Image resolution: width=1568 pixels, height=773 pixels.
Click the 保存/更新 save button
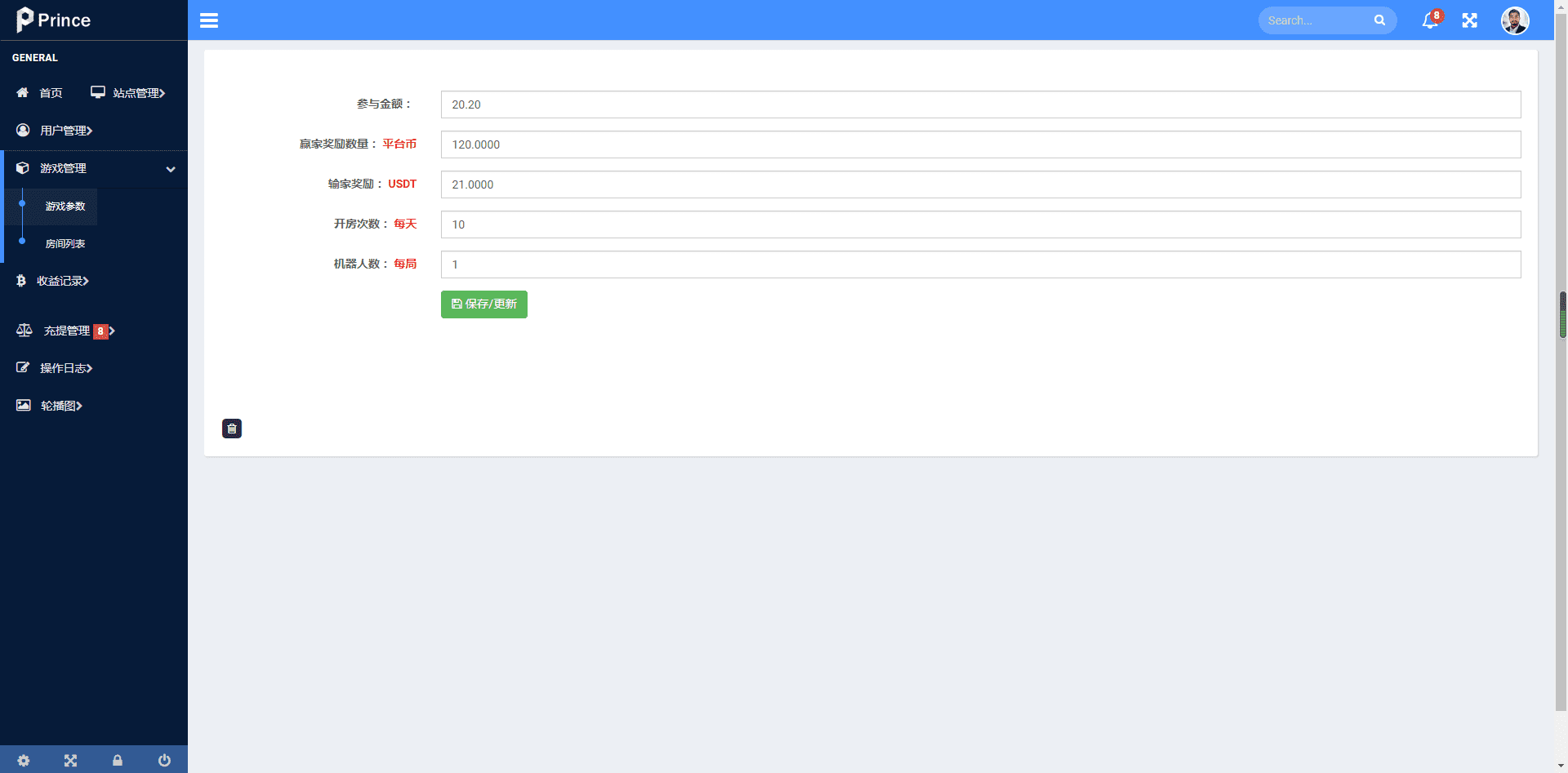click(x=484, y=304)
